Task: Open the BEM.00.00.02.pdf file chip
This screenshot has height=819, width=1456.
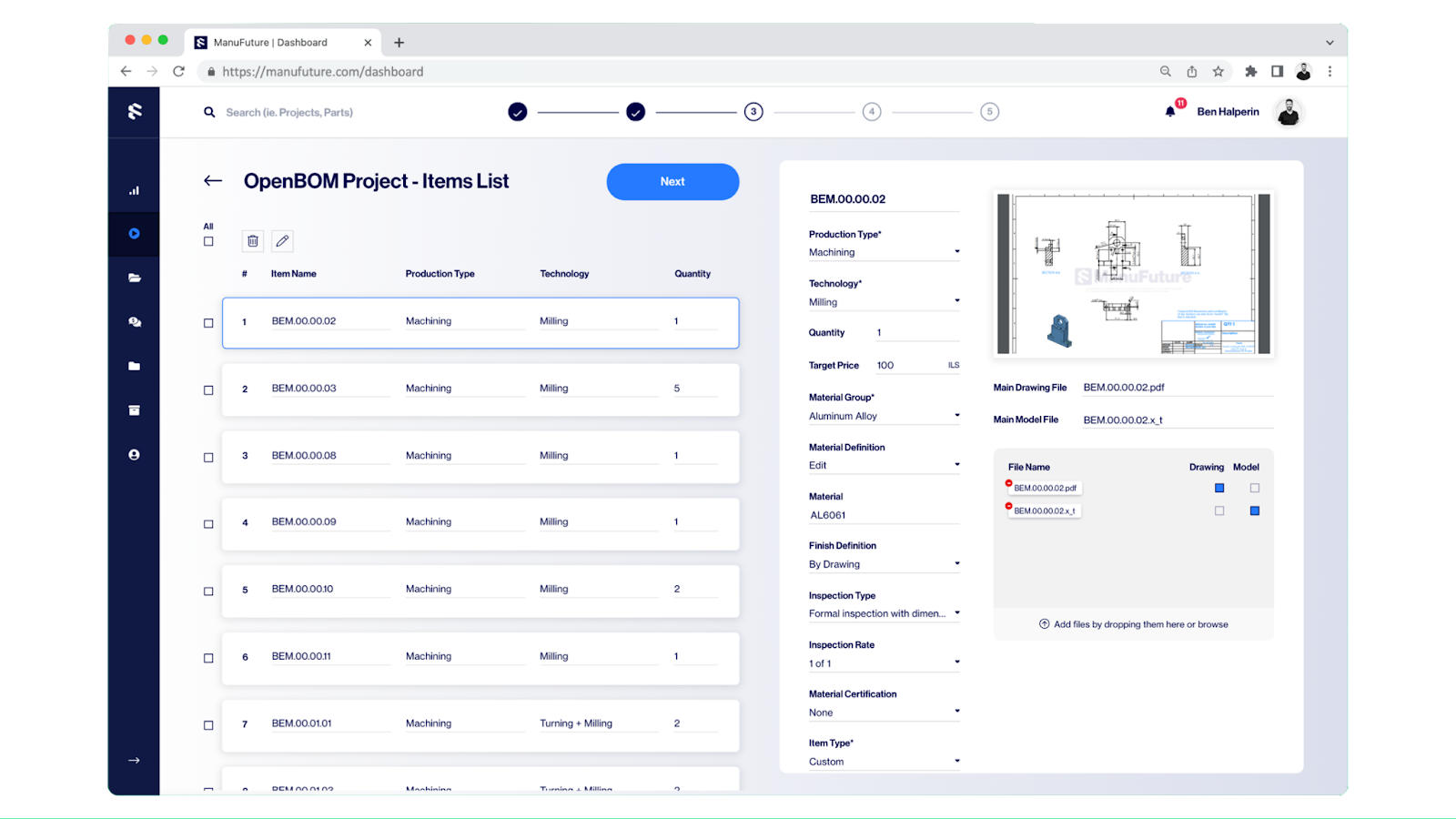Action: [x=1045, y=488]
